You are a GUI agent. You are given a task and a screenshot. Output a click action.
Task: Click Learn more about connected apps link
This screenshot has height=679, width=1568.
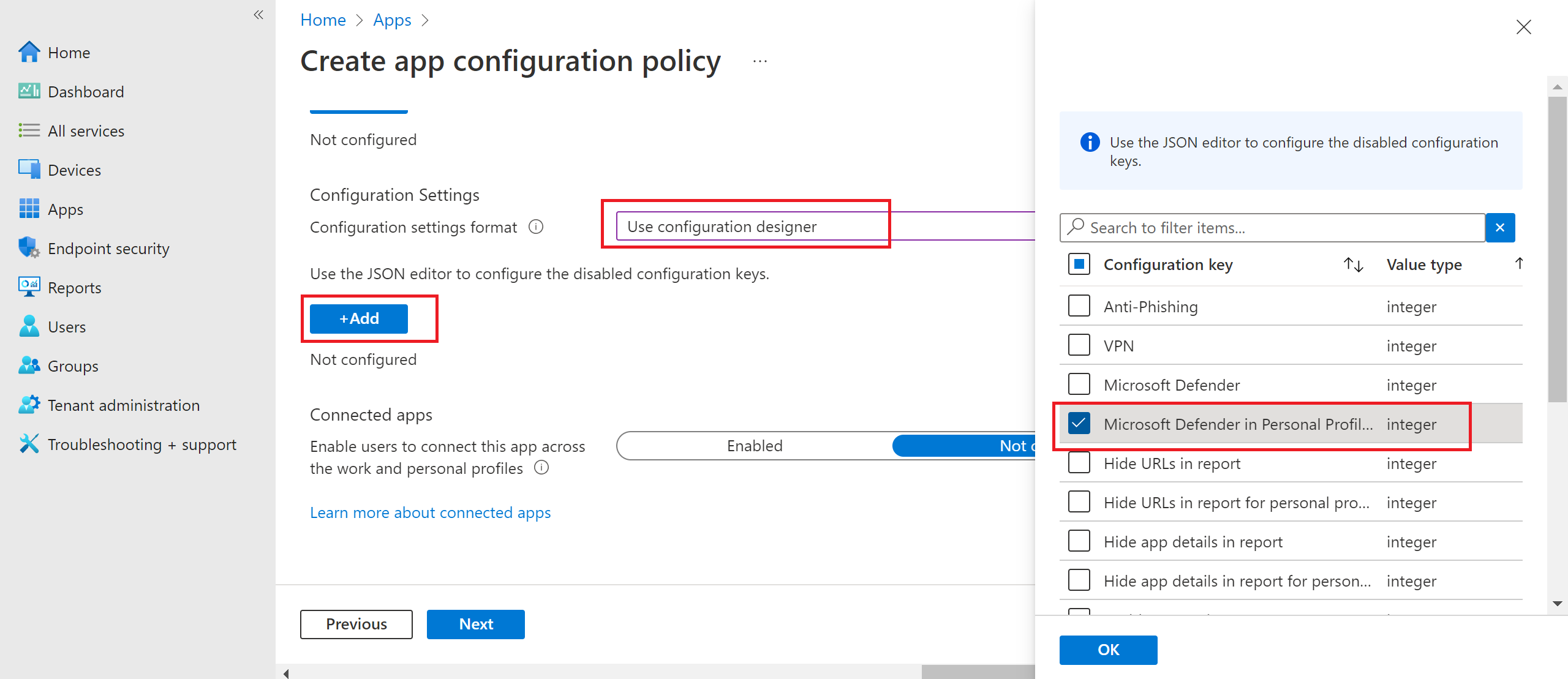point(430,512)
